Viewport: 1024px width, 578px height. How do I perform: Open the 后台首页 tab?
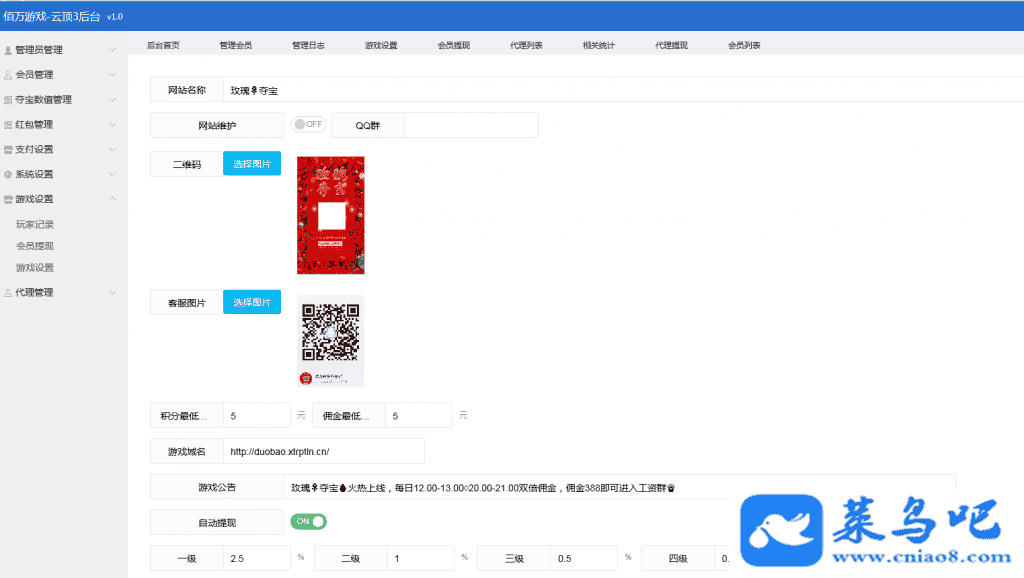point(163,45)
